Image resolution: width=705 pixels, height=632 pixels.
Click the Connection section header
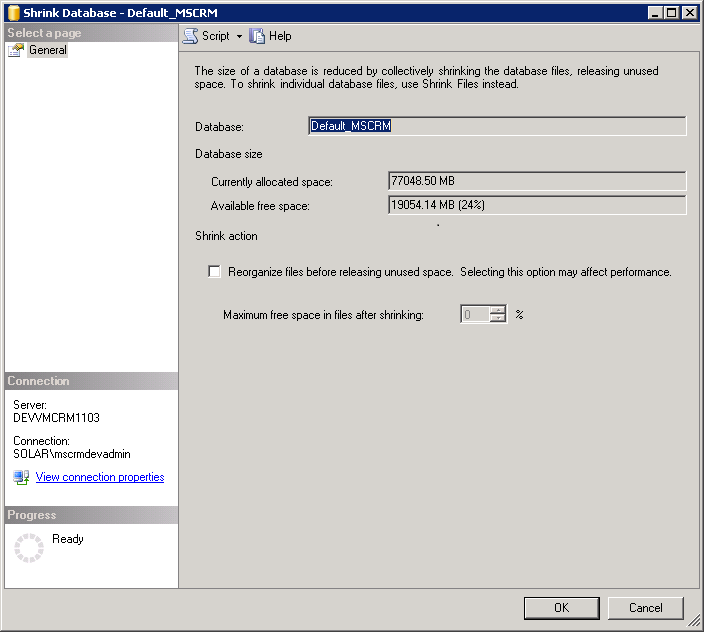[91, 381]
